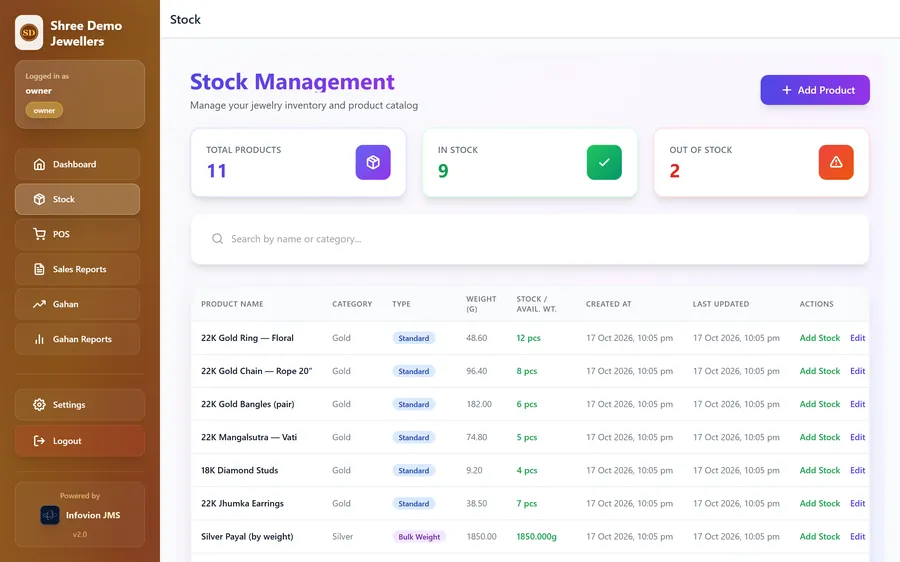Edit the 22K Gold Chain — Rope 20" row

click(858, 371)
